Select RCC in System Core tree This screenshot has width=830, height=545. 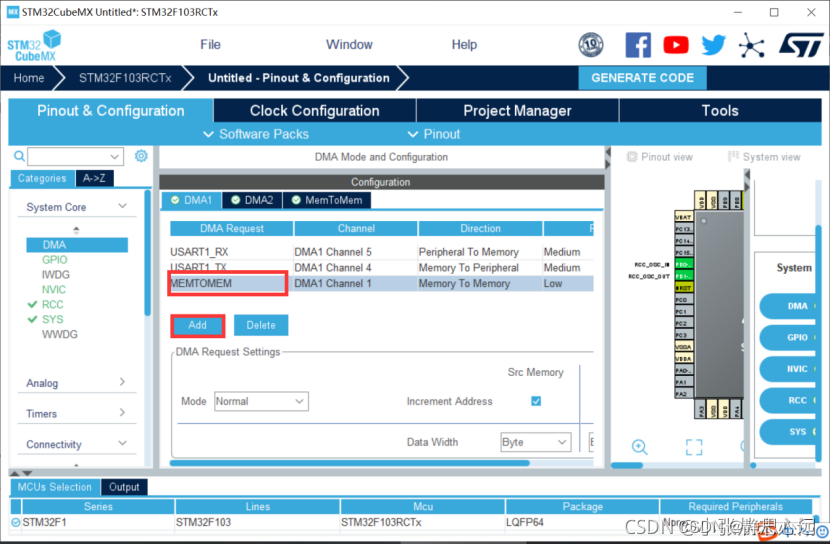click(52, 304)
